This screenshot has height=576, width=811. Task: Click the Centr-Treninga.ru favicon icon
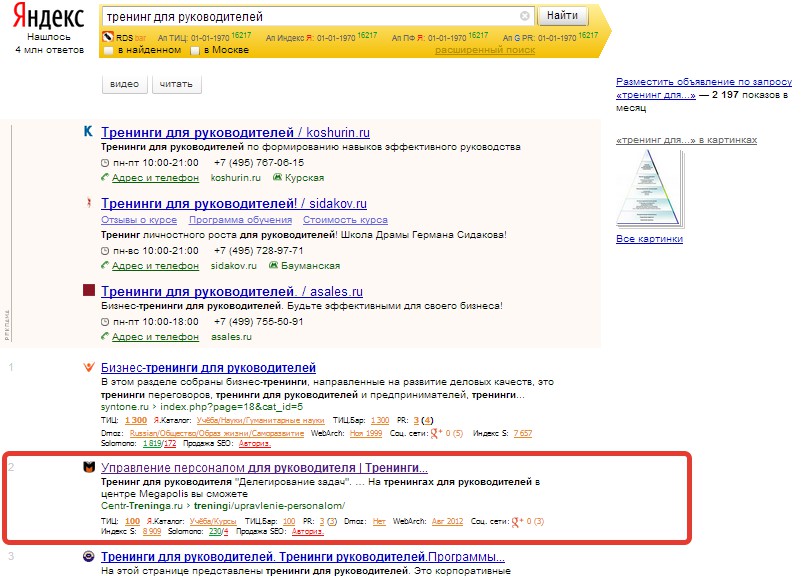89,467
